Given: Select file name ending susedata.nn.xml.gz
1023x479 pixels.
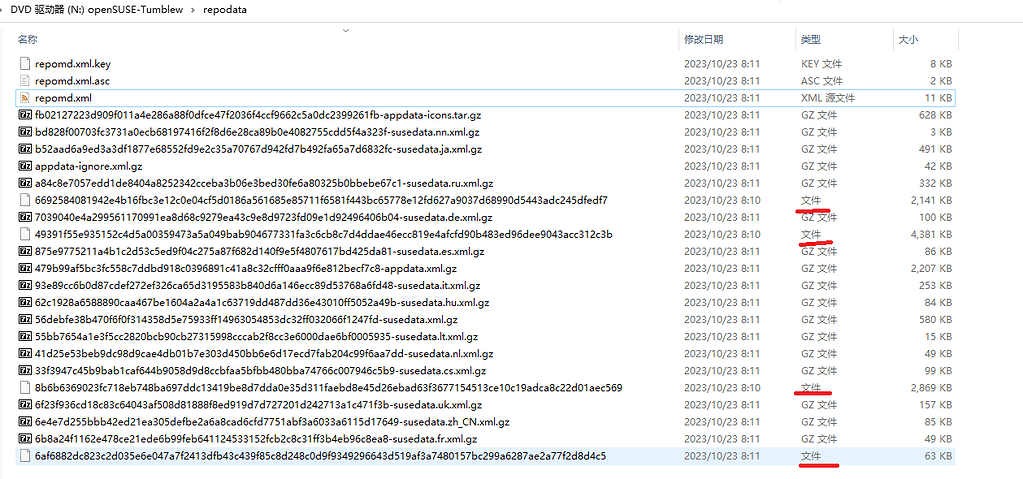Looking at the screenshot, I should tap(257, 132).
